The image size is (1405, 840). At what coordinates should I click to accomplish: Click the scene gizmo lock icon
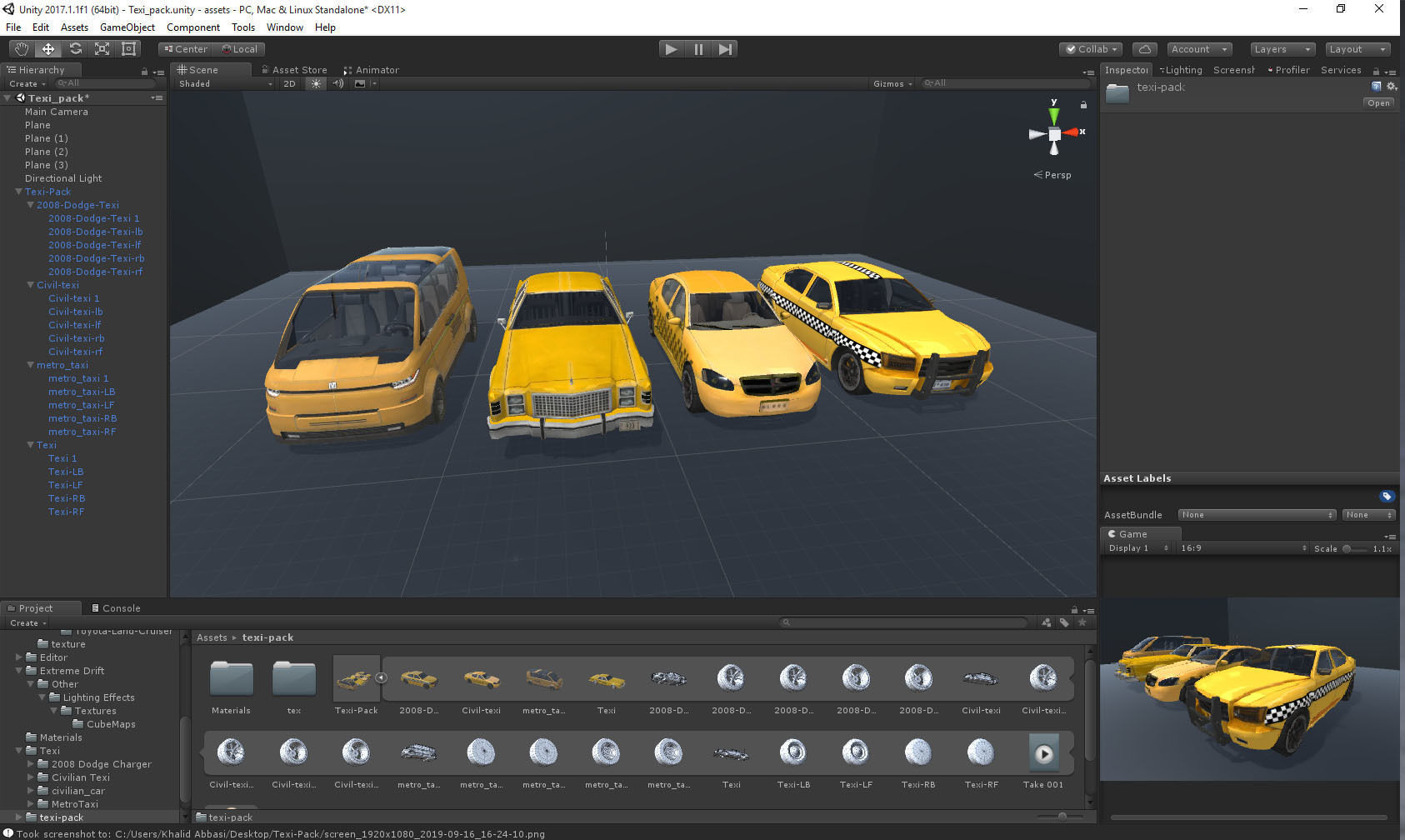click(1083, 105)
